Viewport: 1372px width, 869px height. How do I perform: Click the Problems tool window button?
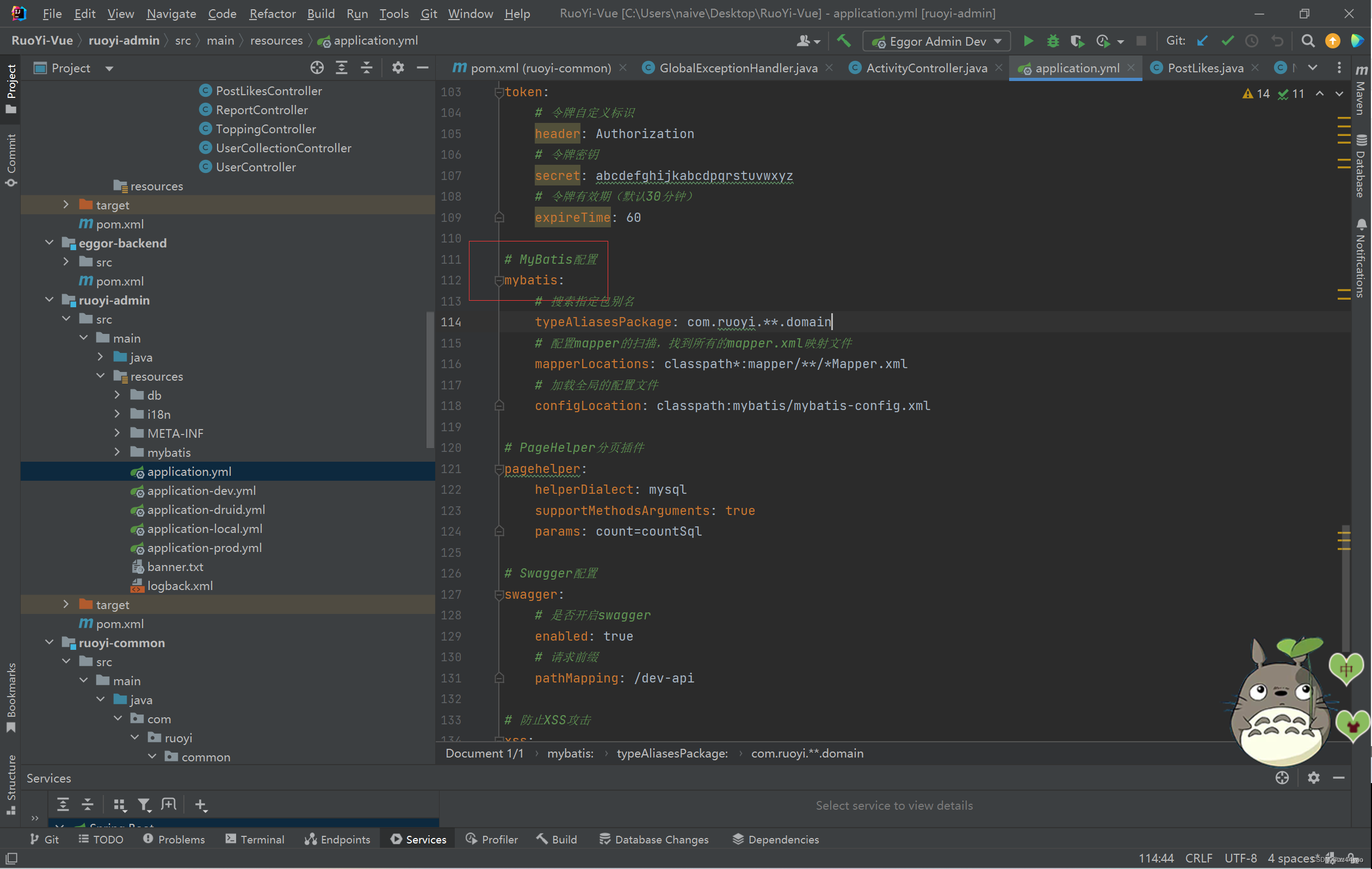[174, 839]
